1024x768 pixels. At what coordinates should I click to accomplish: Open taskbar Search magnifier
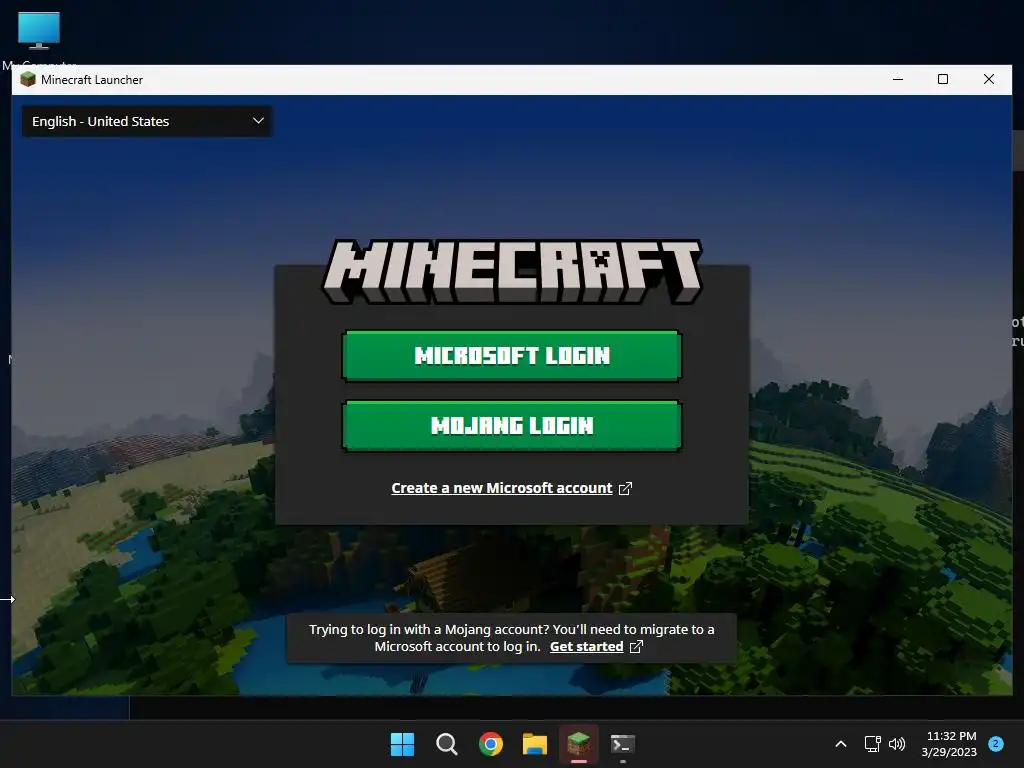point(447,744)
